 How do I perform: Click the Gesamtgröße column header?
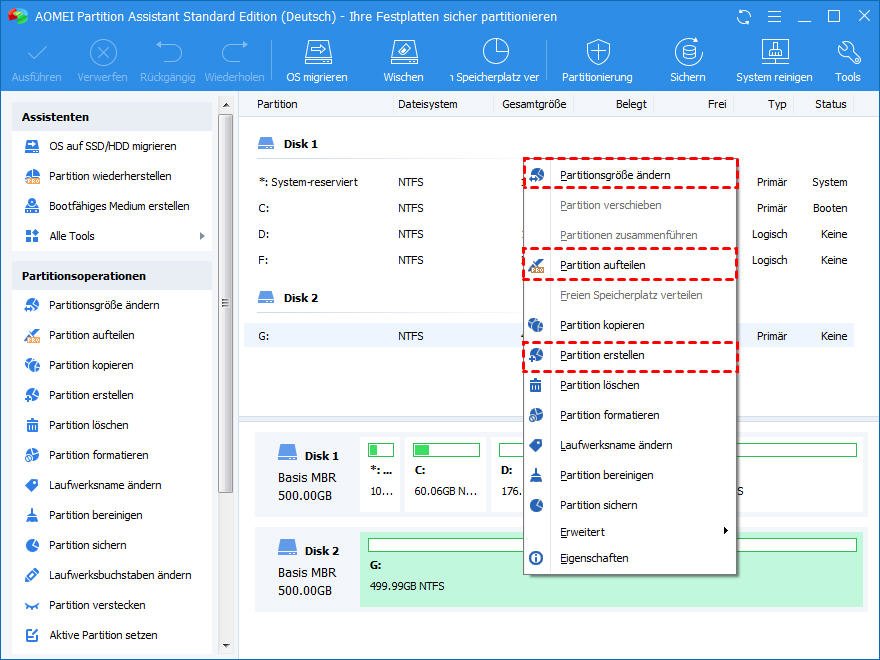(x=534, y=104)
